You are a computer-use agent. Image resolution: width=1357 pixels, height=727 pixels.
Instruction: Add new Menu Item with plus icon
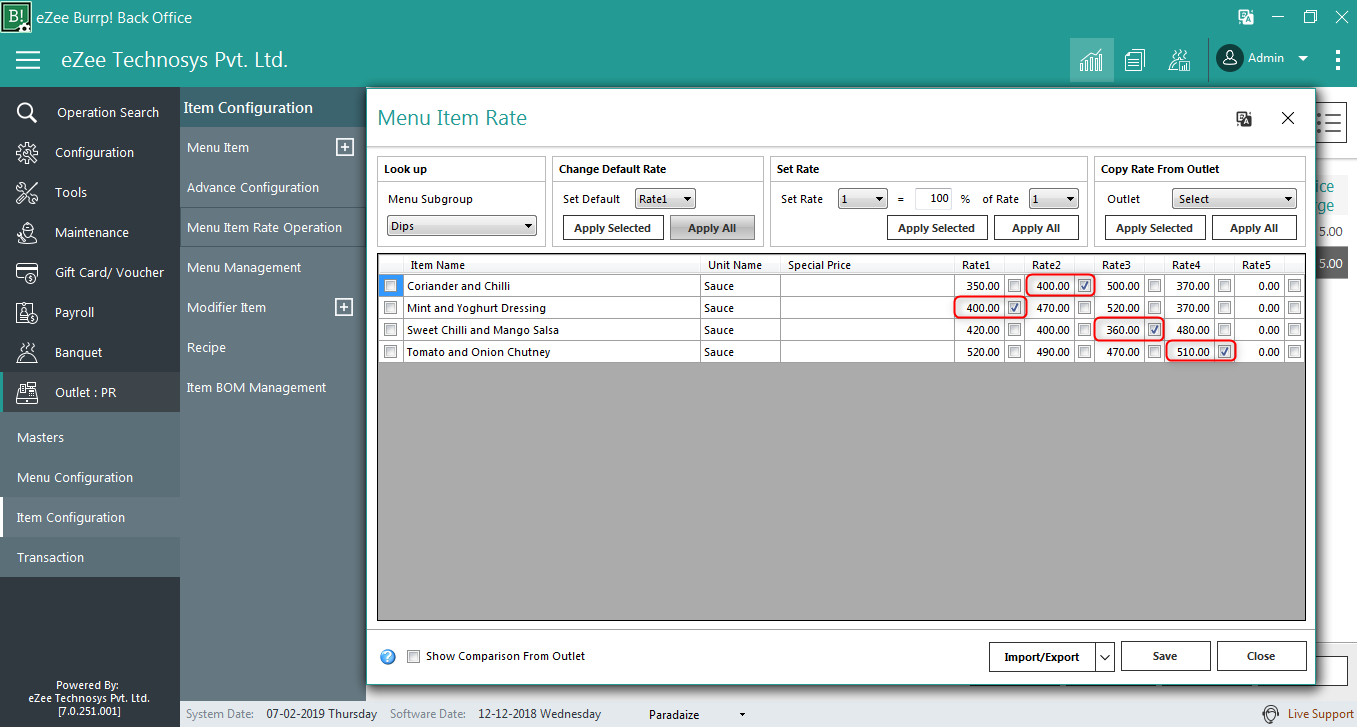click(344, 147)
